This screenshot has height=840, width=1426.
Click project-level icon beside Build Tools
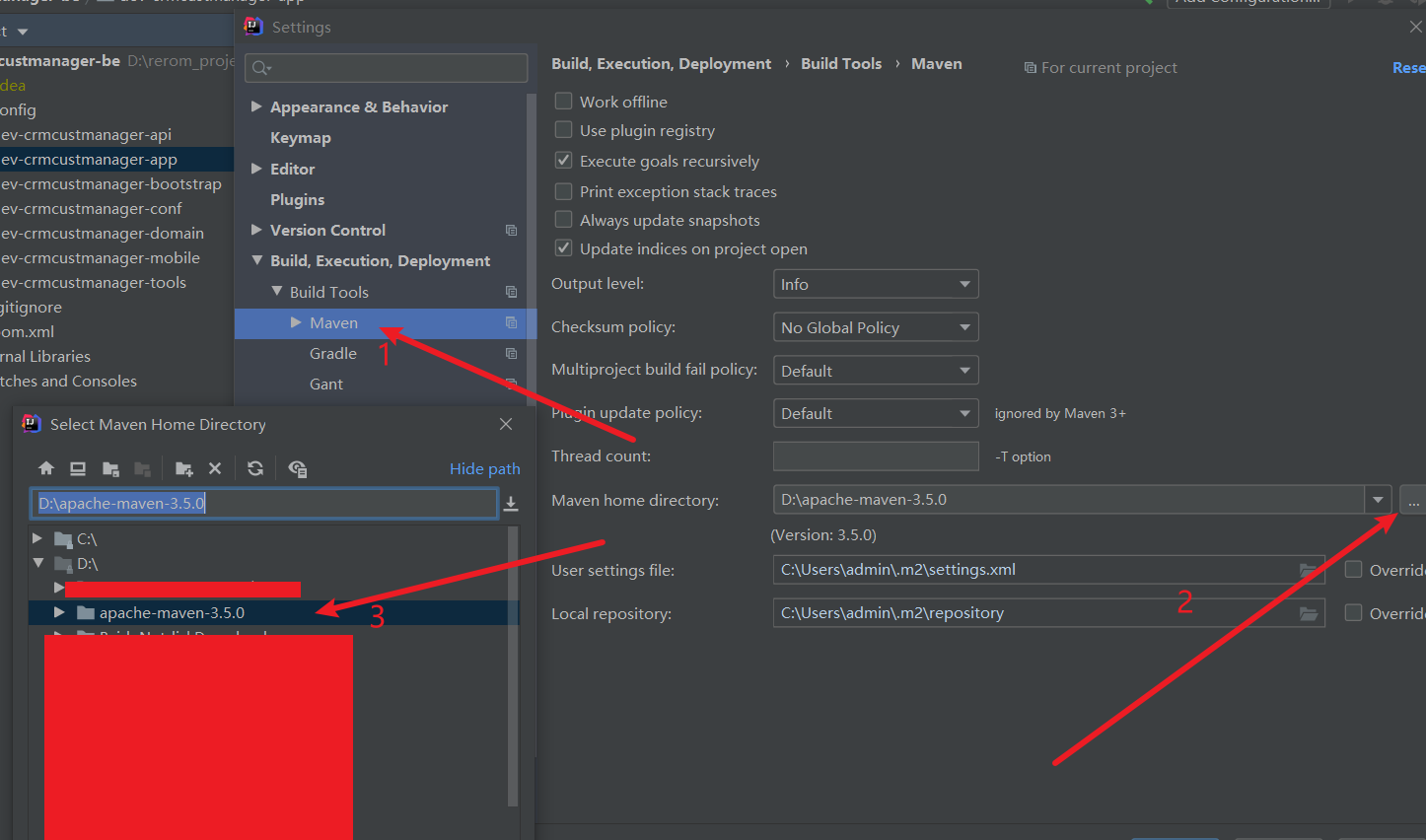click(x=511, y=292)
